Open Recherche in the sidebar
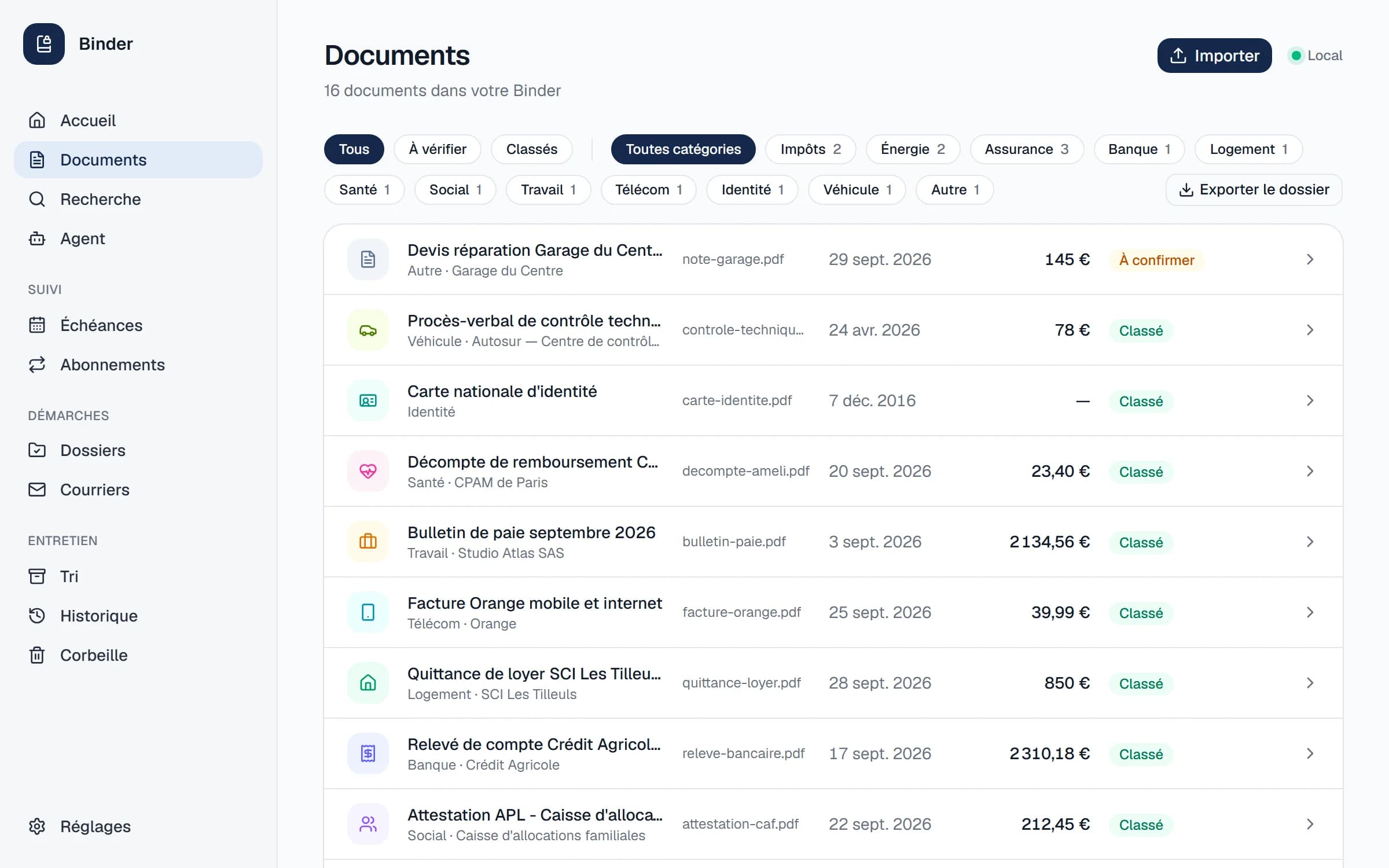The image size is (1389, 868). pyautogui.click(x=138, y=199)
